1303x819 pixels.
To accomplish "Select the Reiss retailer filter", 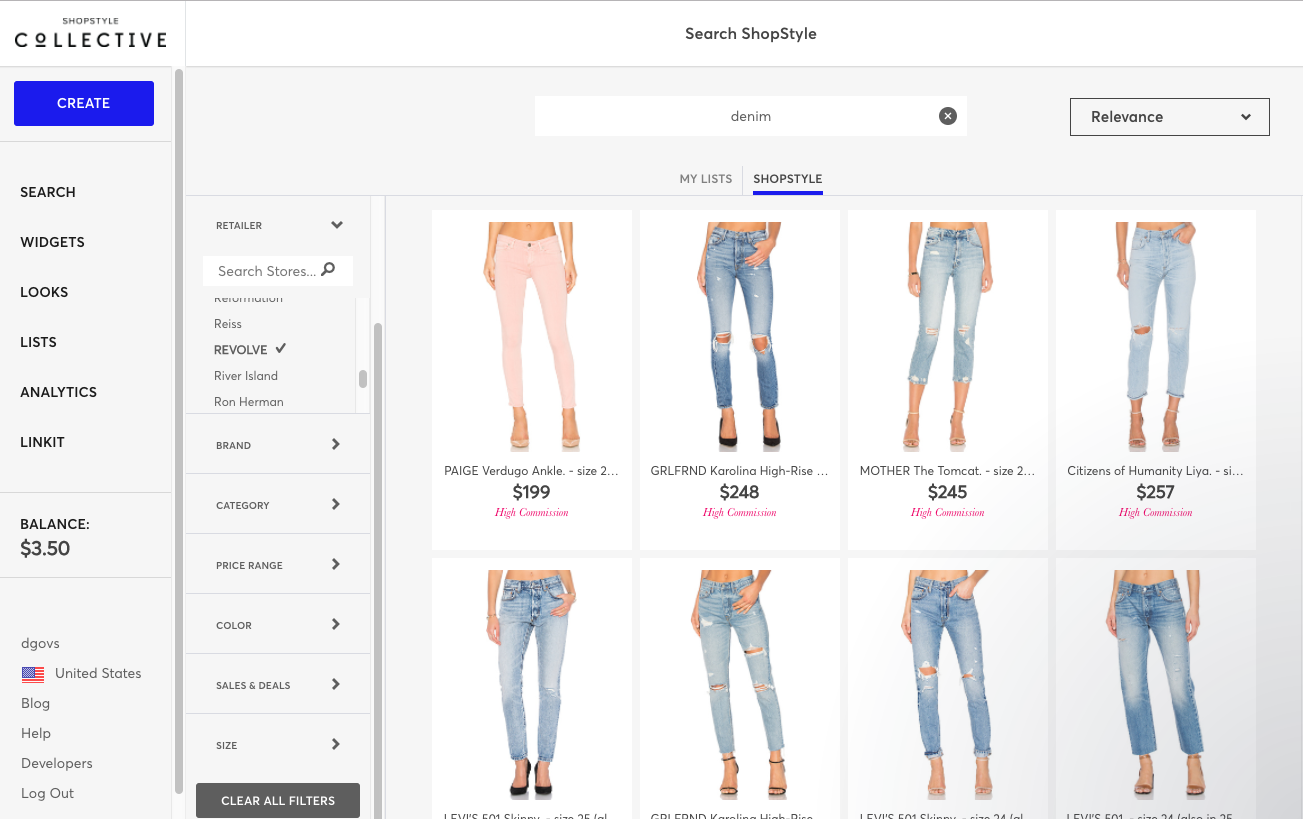I will coord(228,324).
